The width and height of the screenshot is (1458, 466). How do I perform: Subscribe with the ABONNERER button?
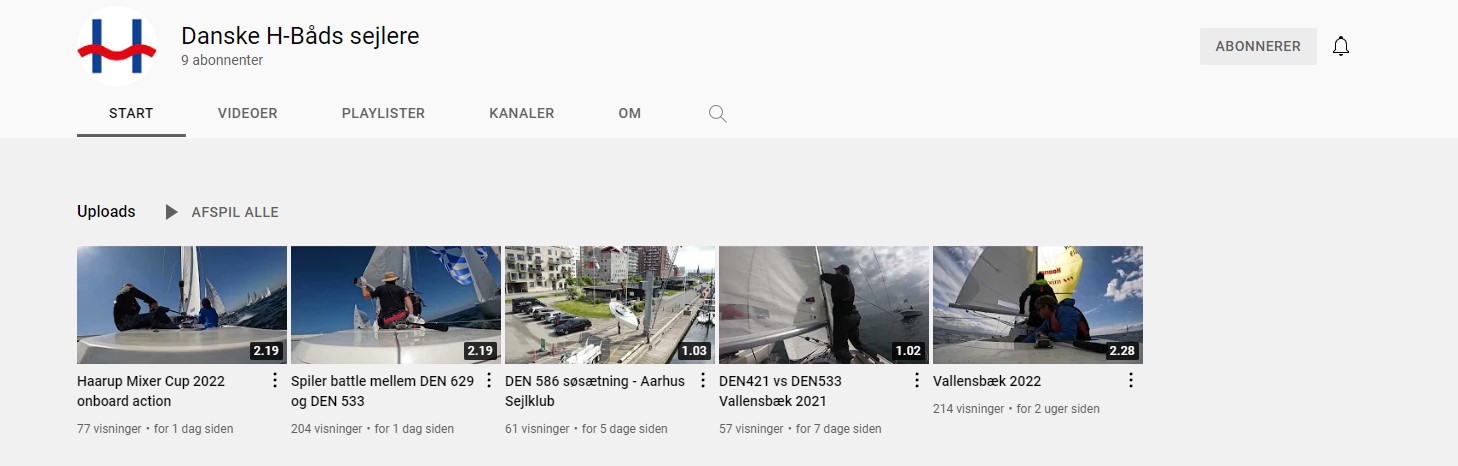[1258, 46]
